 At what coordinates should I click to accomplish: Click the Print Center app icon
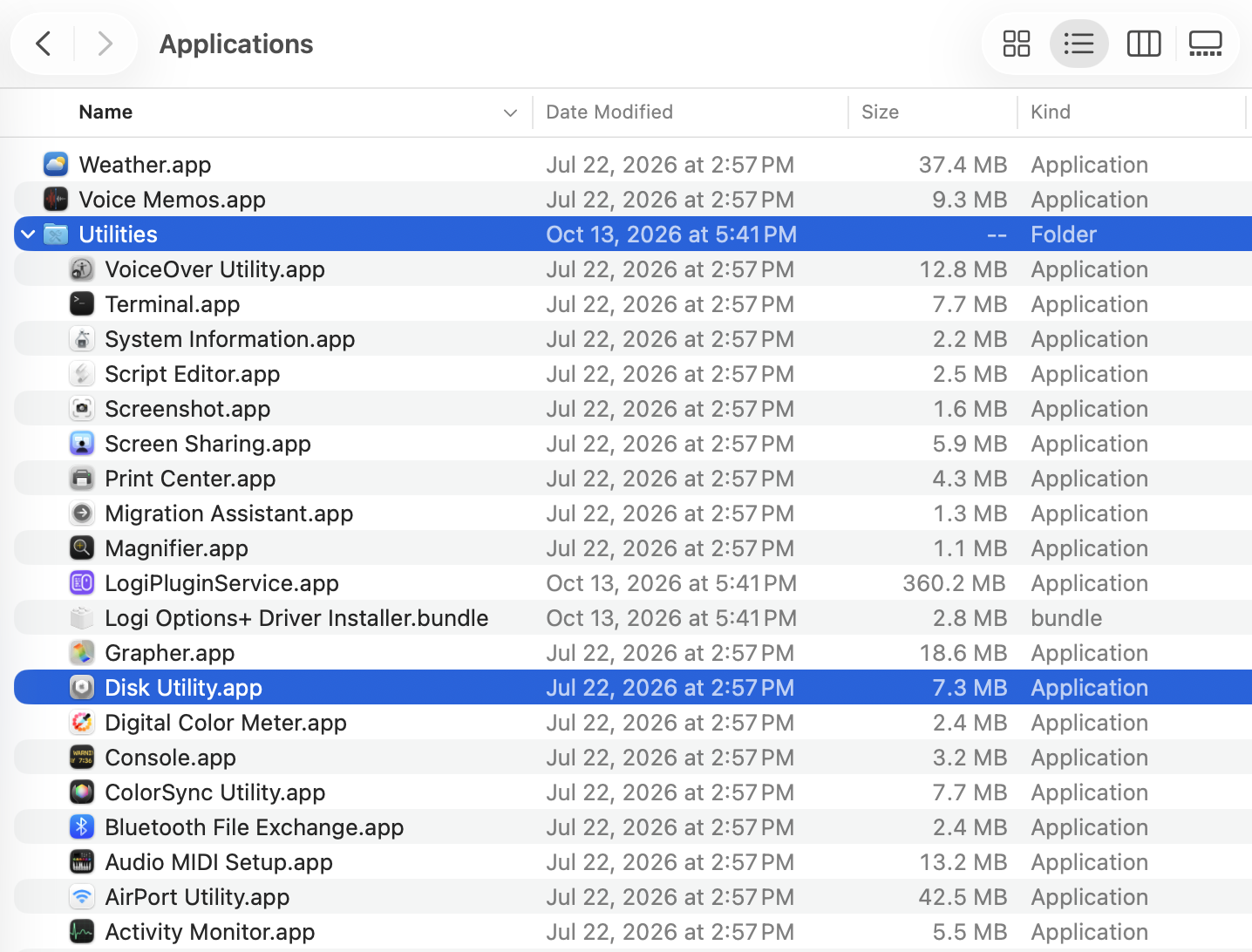click(x=82, y=478)
